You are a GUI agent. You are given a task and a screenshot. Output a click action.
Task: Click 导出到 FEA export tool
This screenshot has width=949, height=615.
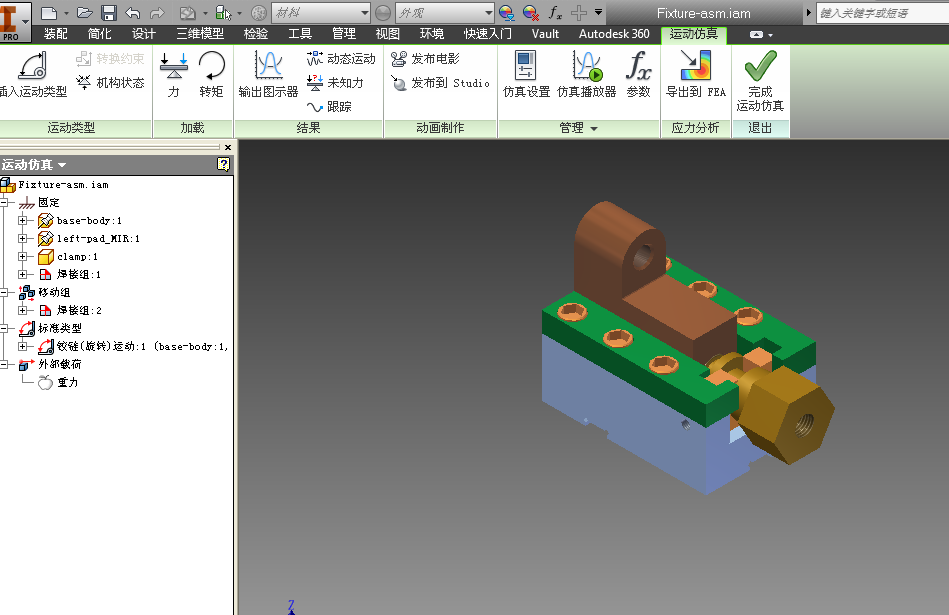(695, 75)
